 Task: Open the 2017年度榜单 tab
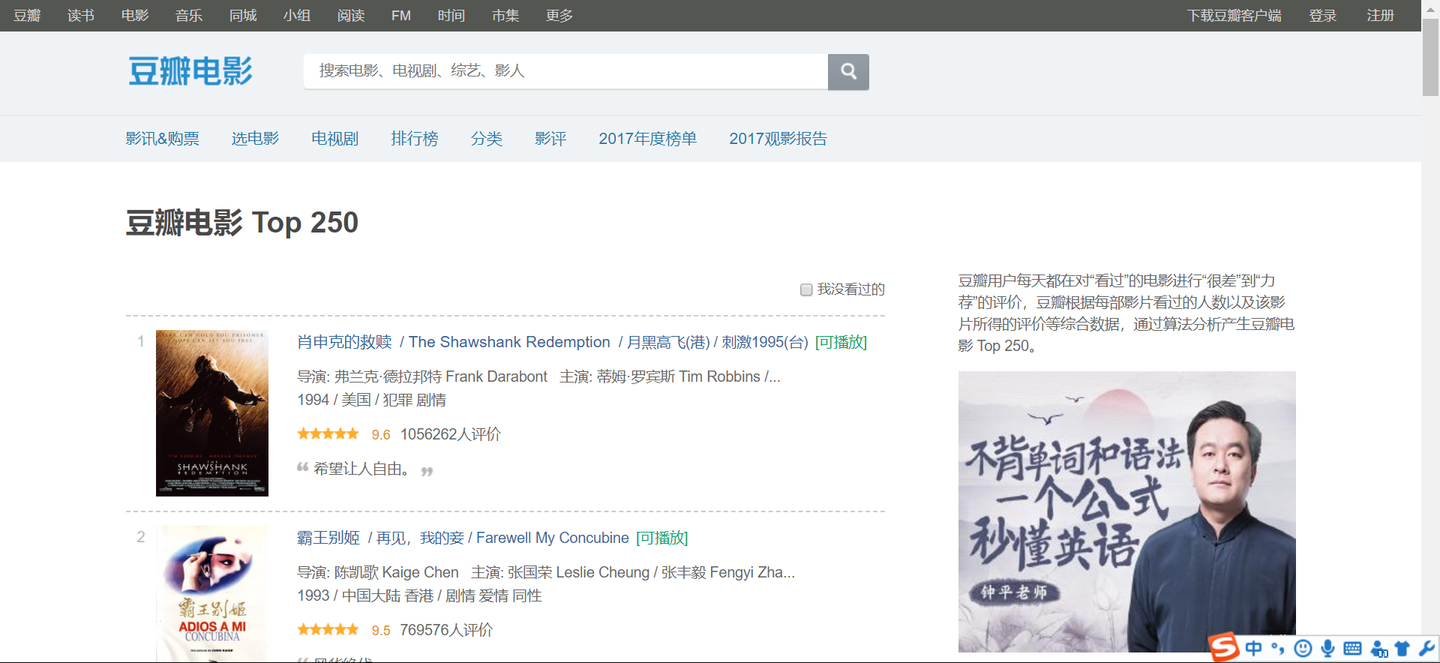[648, 139]
